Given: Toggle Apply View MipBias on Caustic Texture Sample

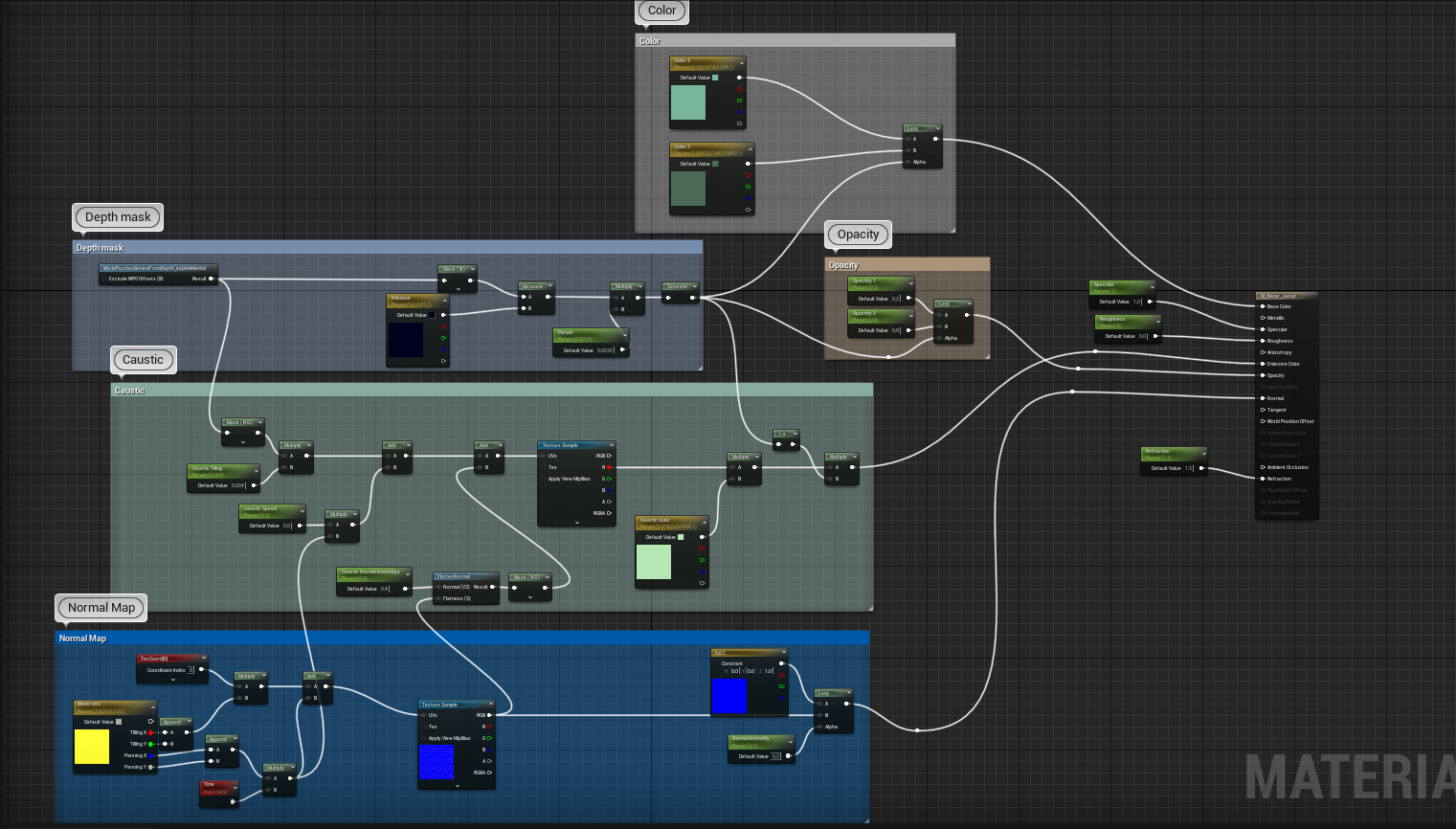Looking at the screenshot, I should tap(543, 479).
